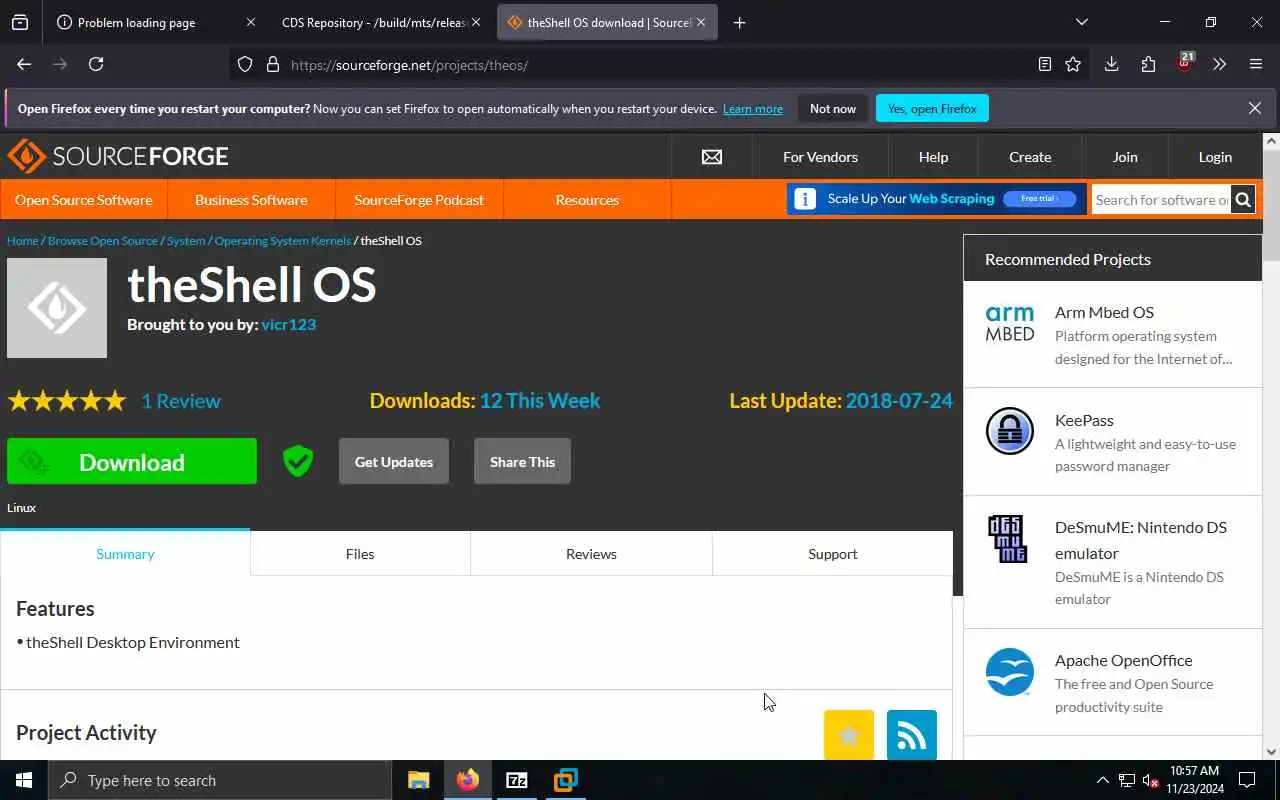Click the Operating System Kernels breadcrumb
Screen dimensions: 1280x800
283,240
